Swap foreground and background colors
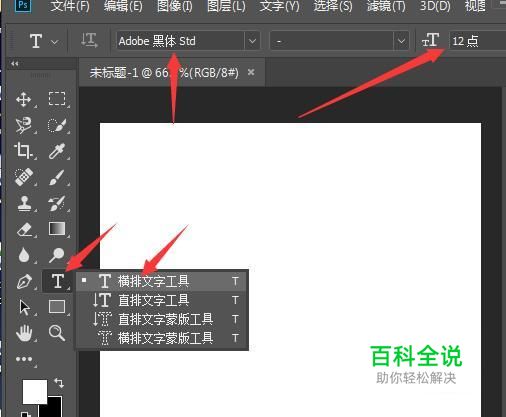Viewport: 506px width, 417px height. point(59,383)
